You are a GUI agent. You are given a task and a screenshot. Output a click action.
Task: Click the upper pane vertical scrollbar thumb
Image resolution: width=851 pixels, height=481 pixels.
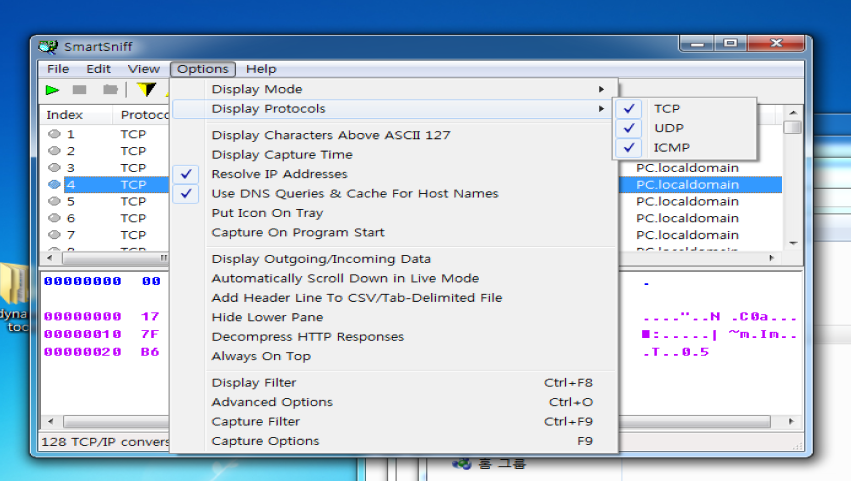coord(793,127)
